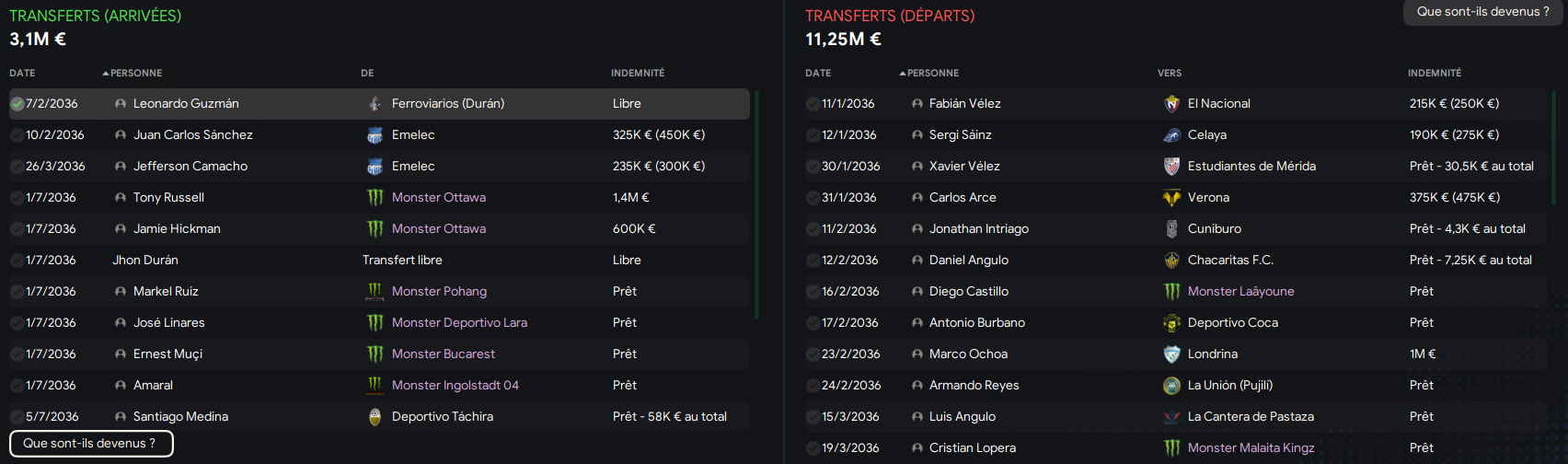Click the person icon next to Marco Ochoa

917,354
